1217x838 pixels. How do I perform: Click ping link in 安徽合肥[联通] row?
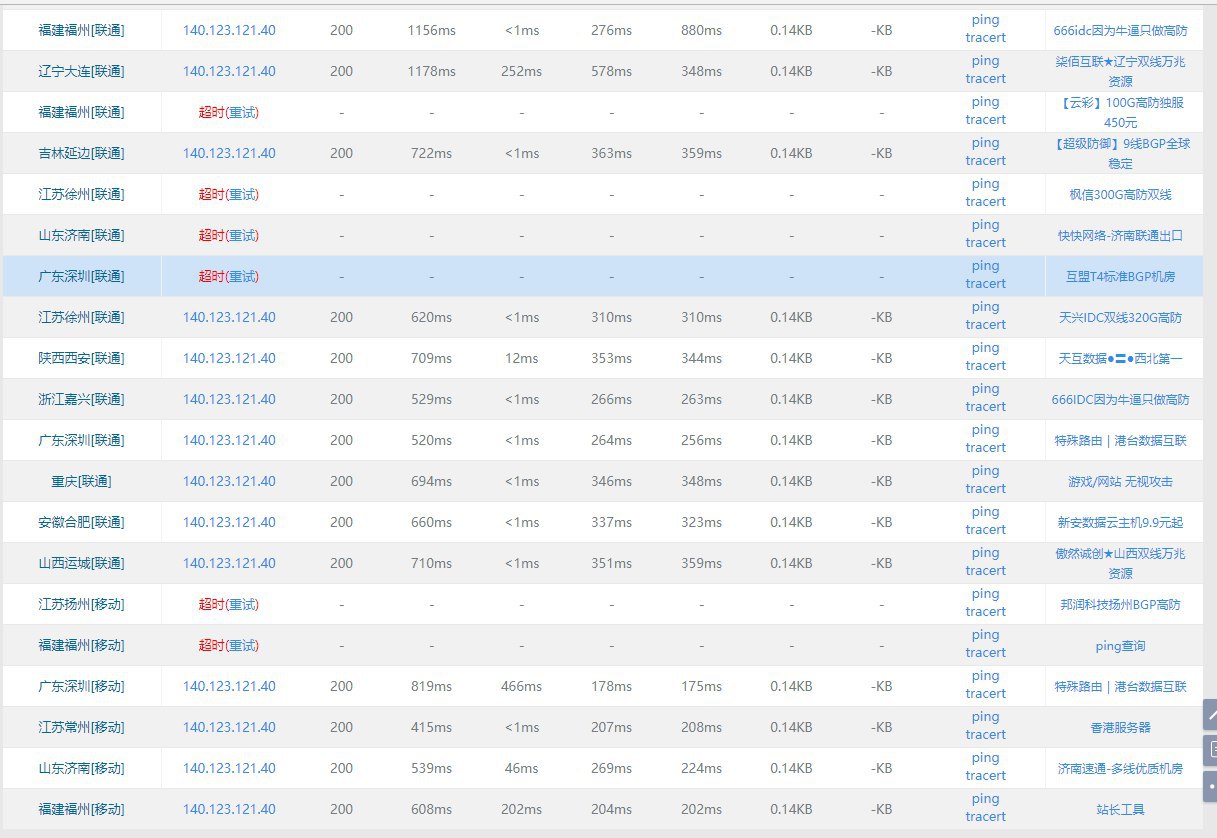(x=985, y=512)
